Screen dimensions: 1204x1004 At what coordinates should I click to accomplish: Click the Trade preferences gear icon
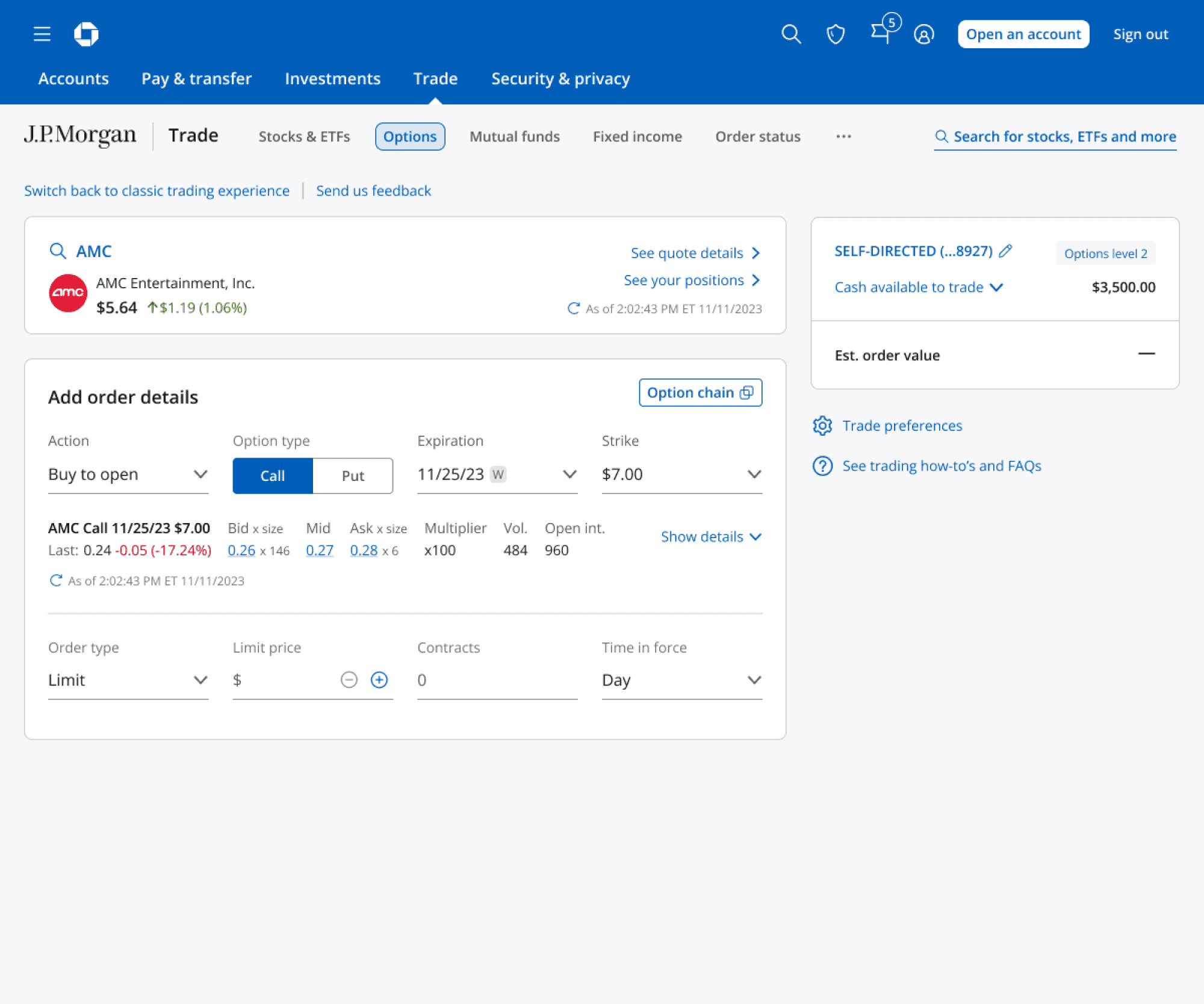(x=822, y=426)
